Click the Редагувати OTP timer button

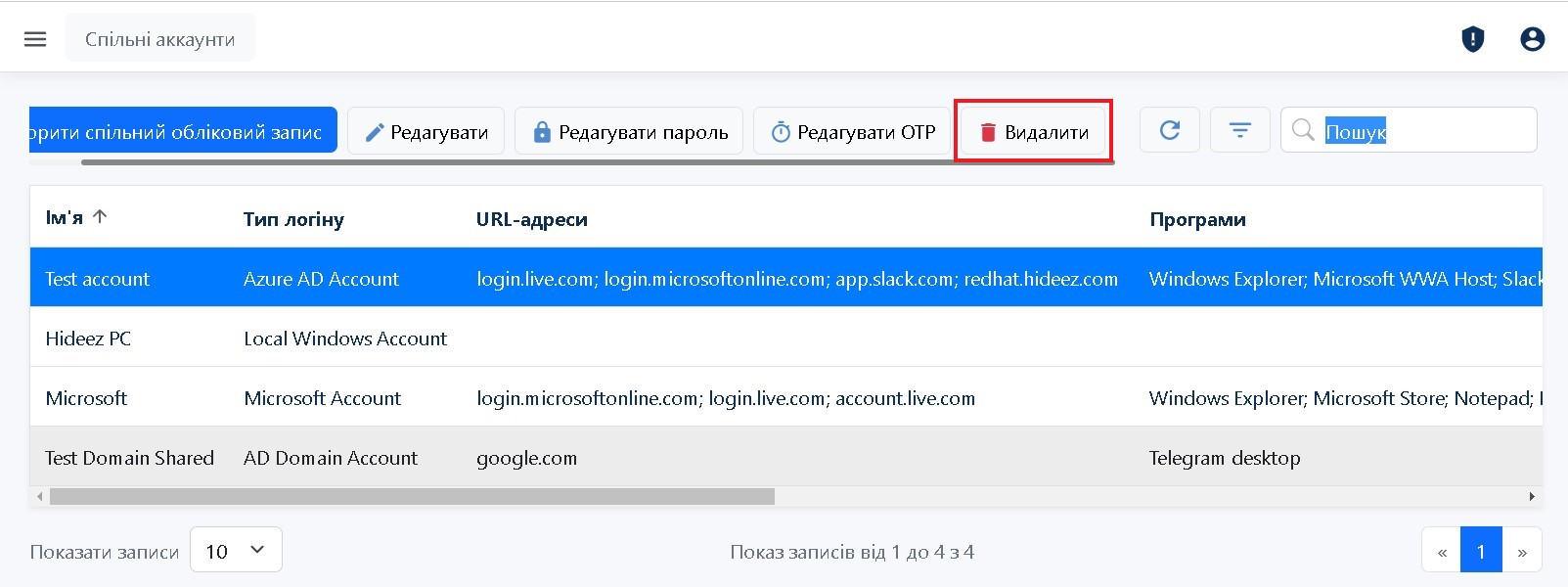click(853, 131)
